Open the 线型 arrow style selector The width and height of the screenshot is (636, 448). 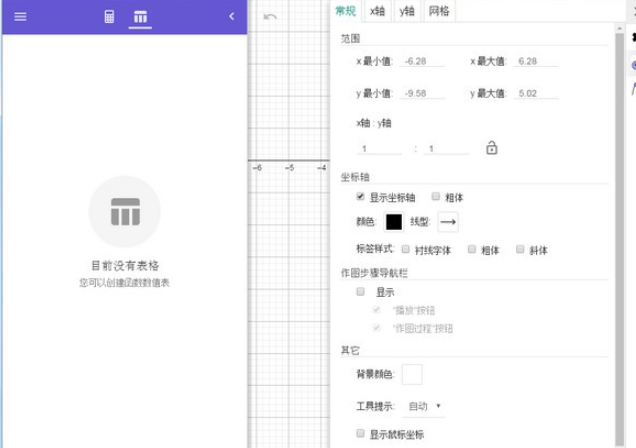coord(448,222)
